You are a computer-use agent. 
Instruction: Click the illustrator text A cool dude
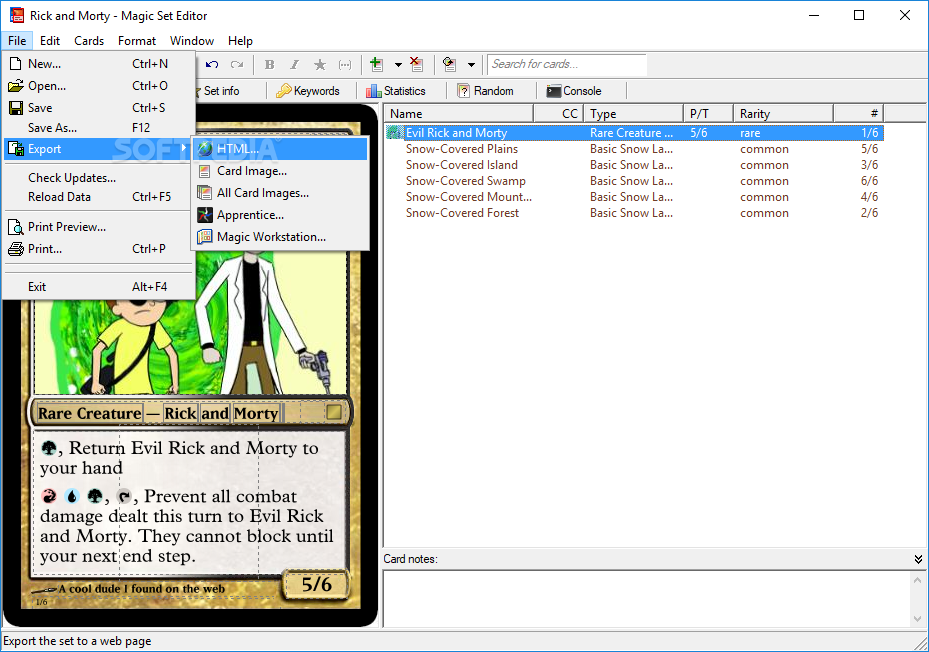coord(142,589)
